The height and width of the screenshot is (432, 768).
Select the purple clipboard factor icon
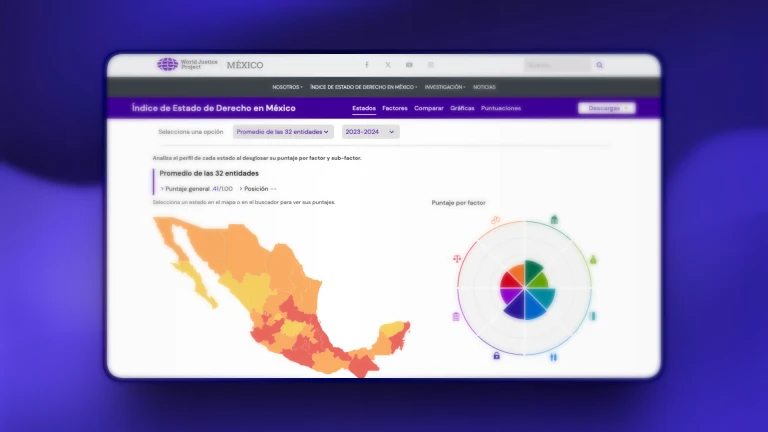tap(456, 316)
